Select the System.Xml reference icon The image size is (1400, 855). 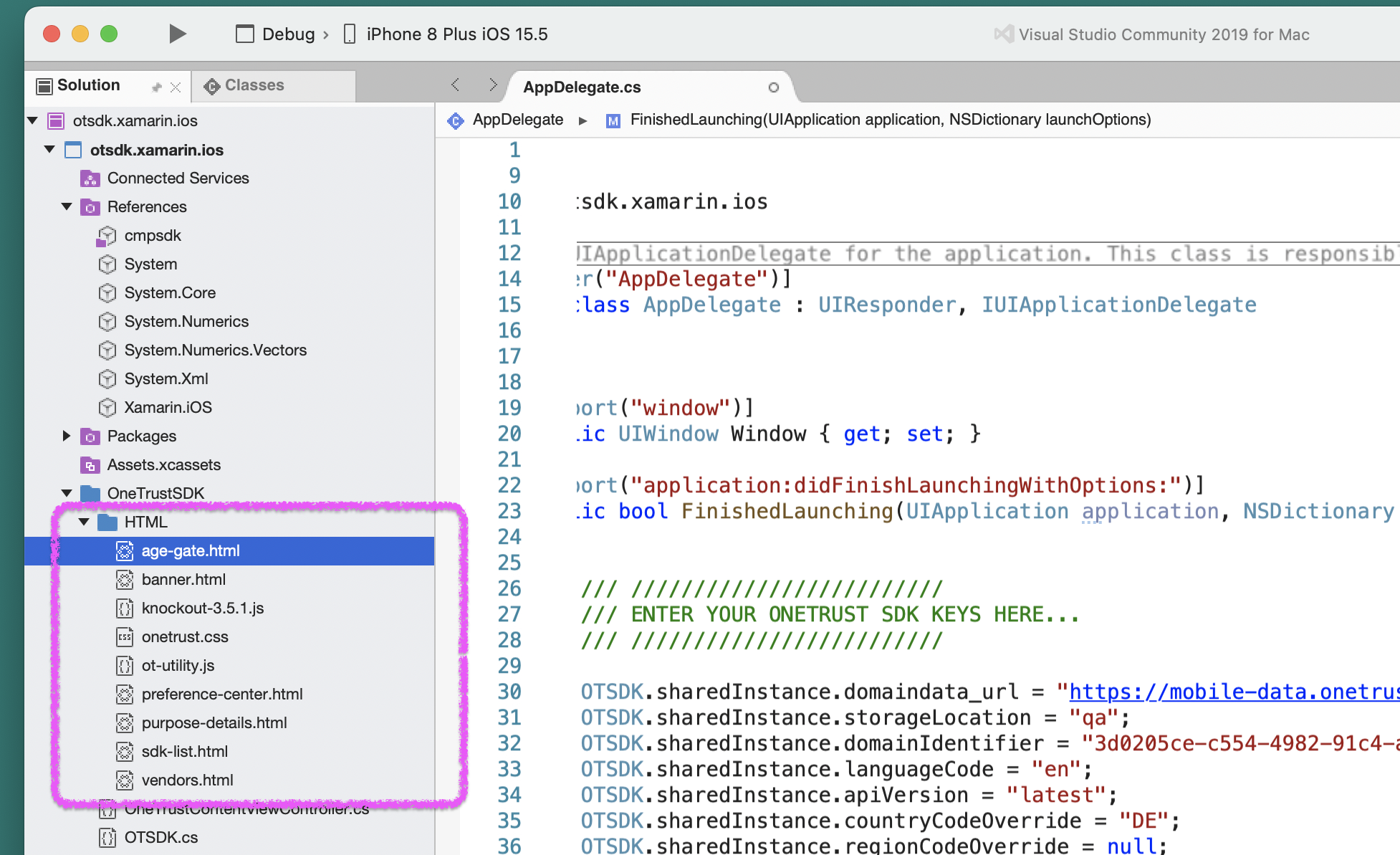107,379
